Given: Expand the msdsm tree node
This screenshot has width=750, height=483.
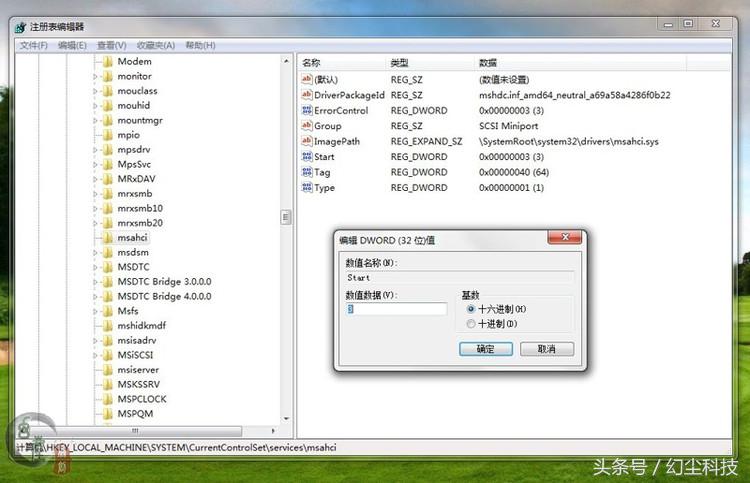Looking at the screenshot, I should coord(95,252).
